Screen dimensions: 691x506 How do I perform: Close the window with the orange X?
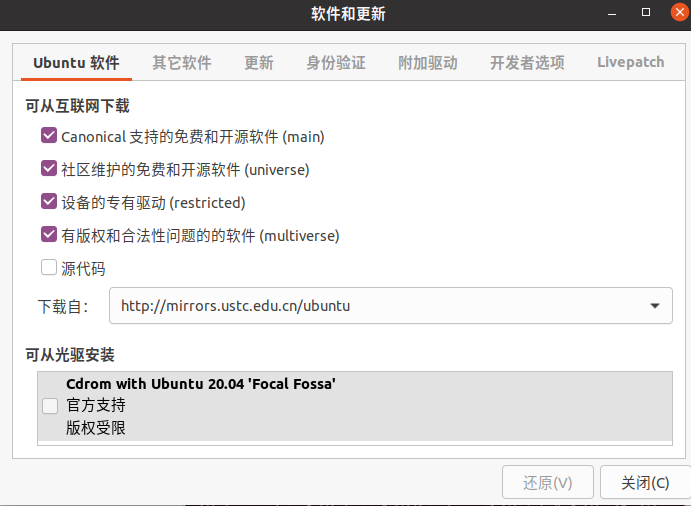[x=680, y=12]
